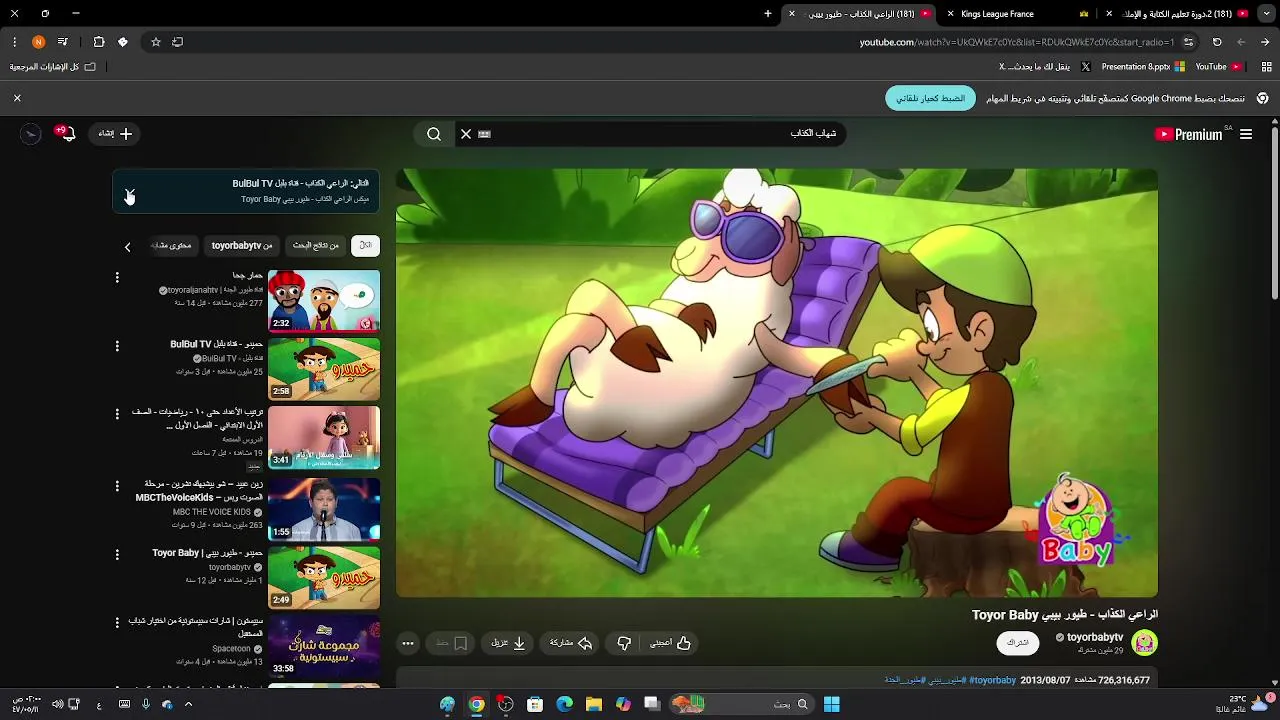
Task: Play the MBC The Voice Kids thumbnail
Action: pyautogui.click(x=324, y=508)
